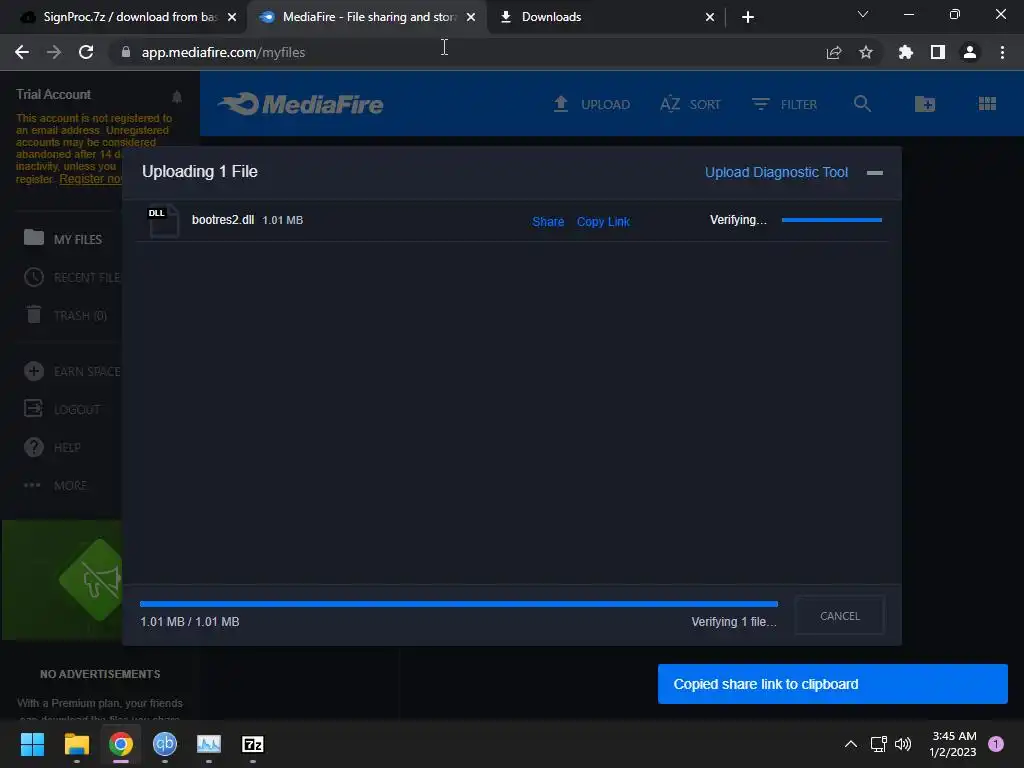Click the 1.01 MB / 1.01 MB text
The image size is (1024, 768).
coord(190,622)
